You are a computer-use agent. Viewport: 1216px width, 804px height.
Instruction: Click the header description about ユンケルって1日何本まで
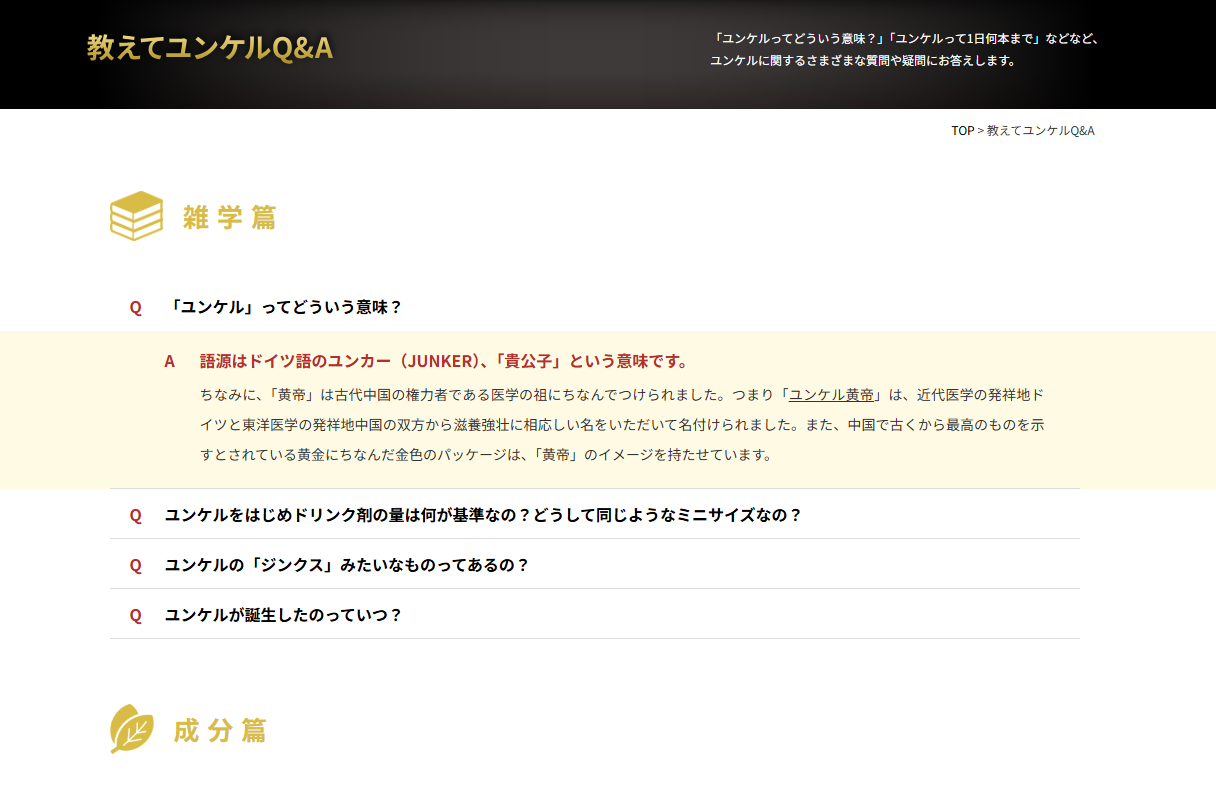[906, 49]
